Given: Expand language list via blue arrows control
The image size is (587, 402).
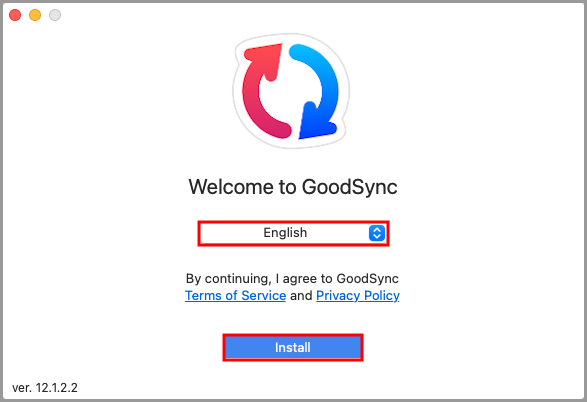Looking at the screenshot, I should tap(377, 233).
